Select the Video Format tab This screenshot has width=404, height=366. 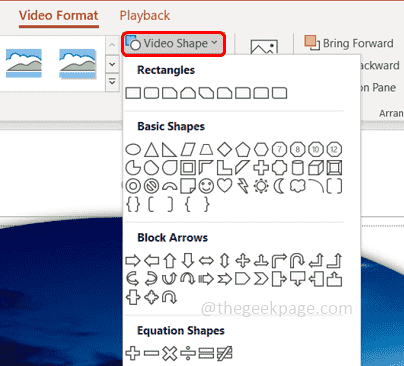(x=58, y=16)
